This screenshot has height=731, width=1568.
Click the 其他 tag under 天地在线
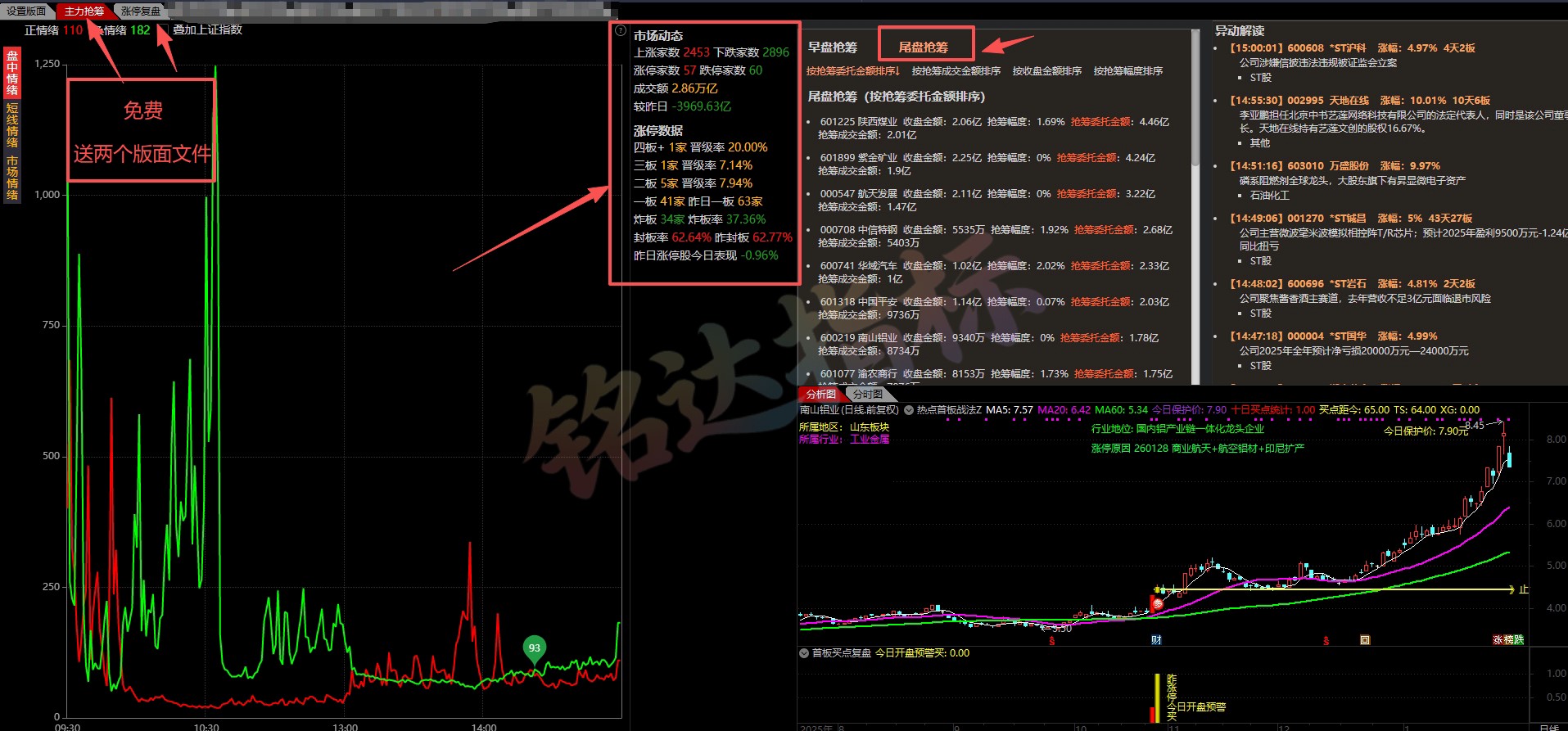[1260, 143]
